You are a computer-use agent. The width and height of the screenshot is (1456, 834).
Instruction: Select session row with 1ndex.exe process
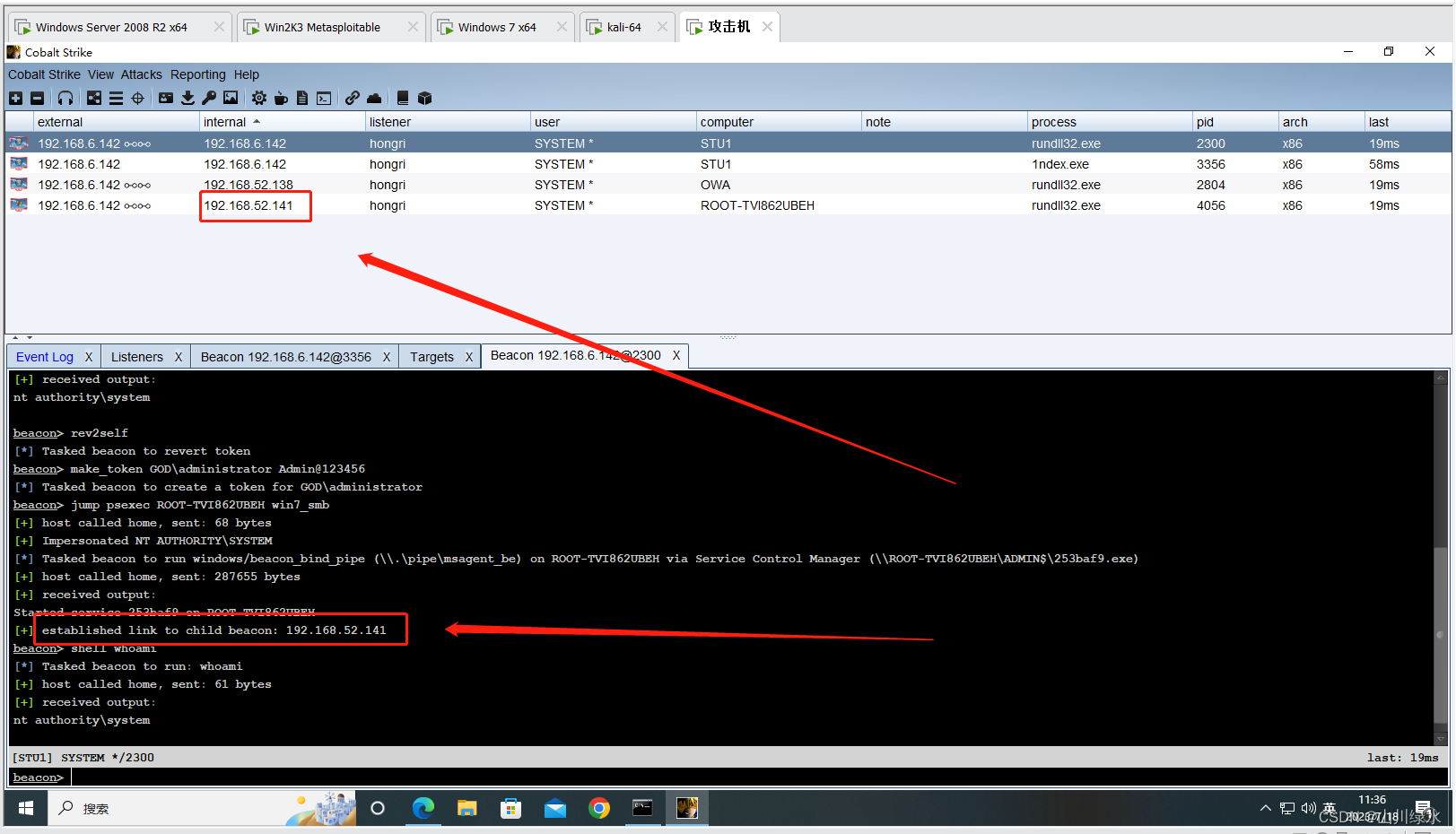click(x=728, y=164)
